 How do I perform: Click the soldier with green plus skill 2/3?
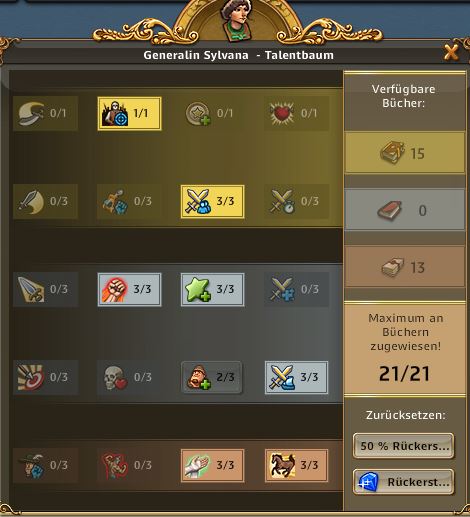pyautogui.click(x=212, y=378)
